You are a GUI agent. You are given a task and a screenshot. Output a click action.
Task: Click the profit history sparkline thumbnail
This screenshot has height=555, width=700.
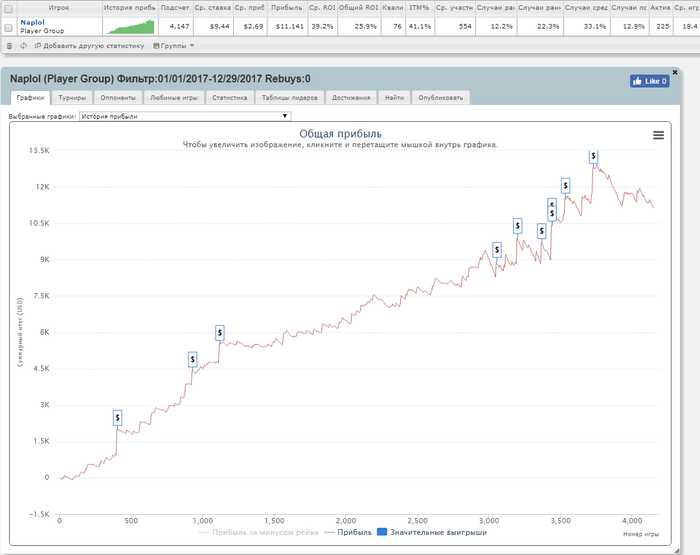pos(130,26)
